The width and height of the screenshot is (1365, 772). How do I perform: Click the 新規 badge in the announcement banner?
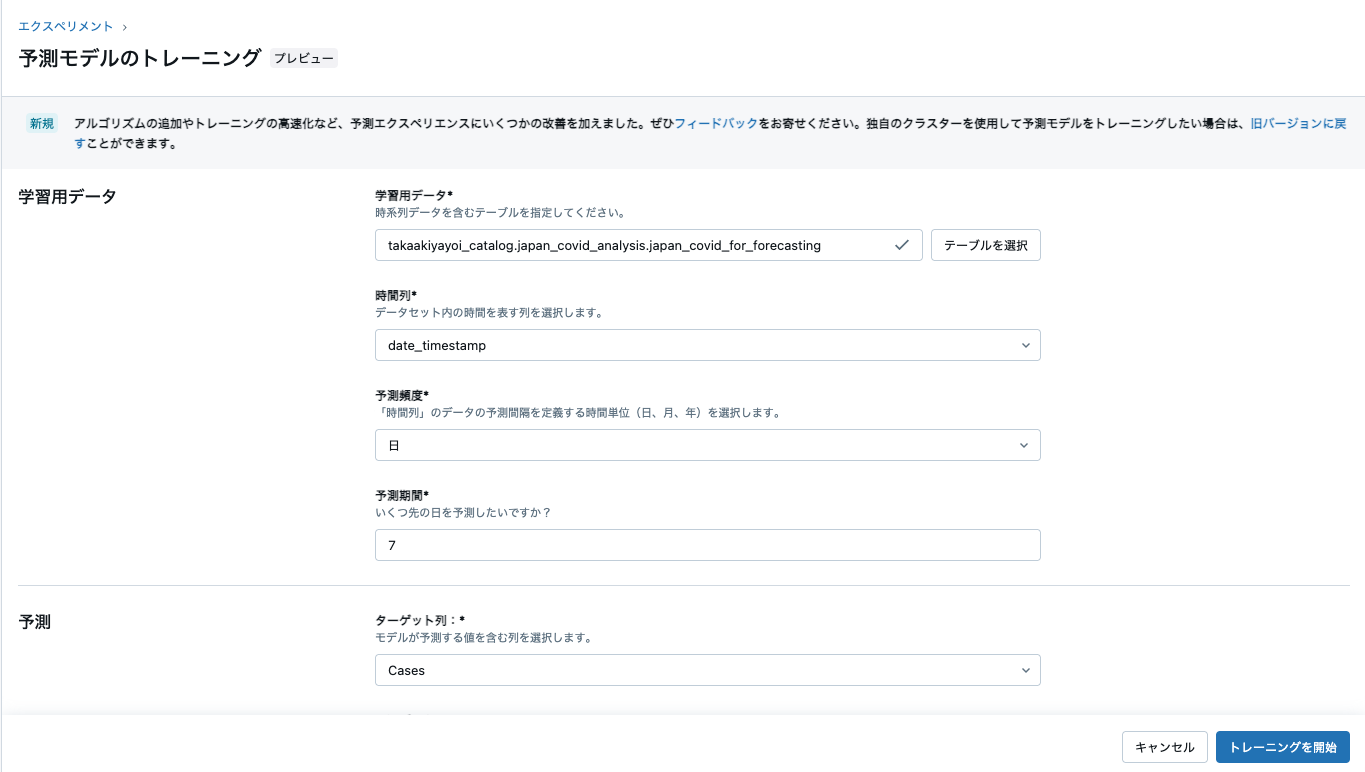point(40,123)
